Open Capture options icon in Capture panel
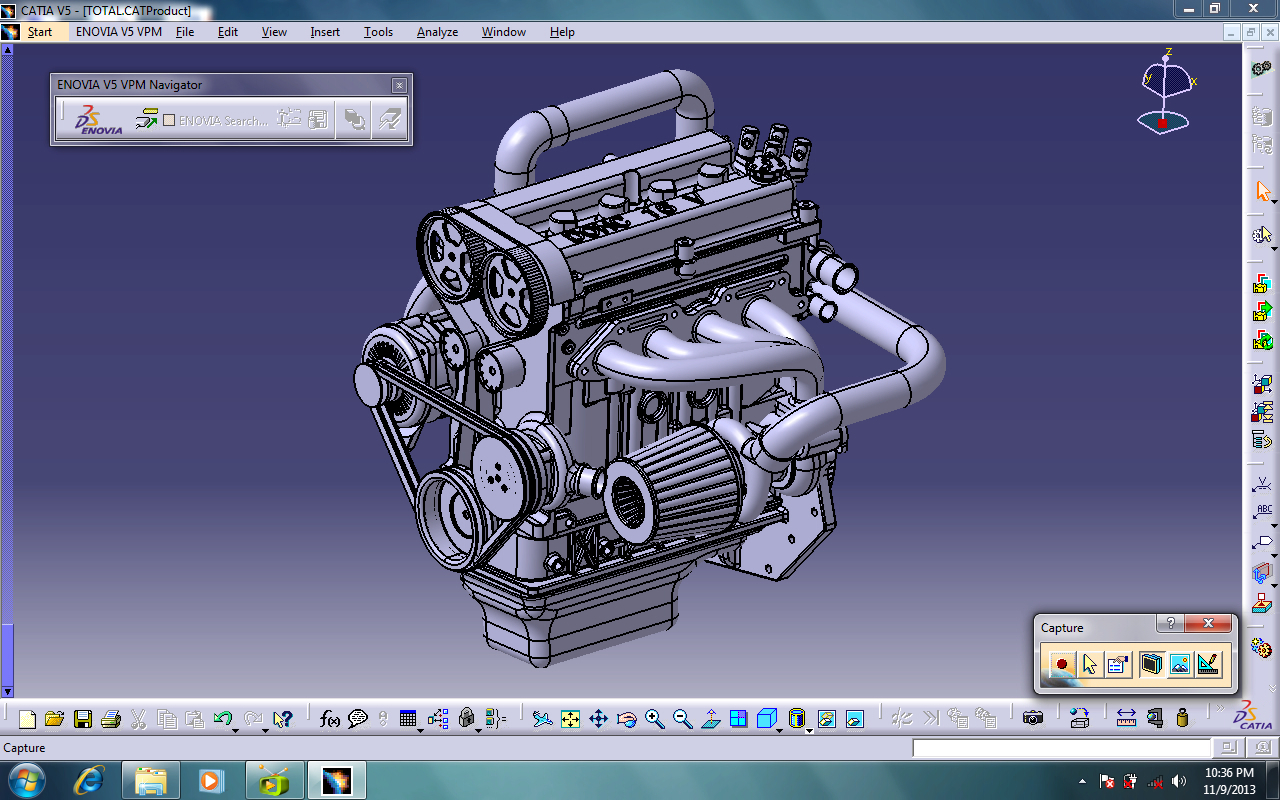 tap(1118, 663)
